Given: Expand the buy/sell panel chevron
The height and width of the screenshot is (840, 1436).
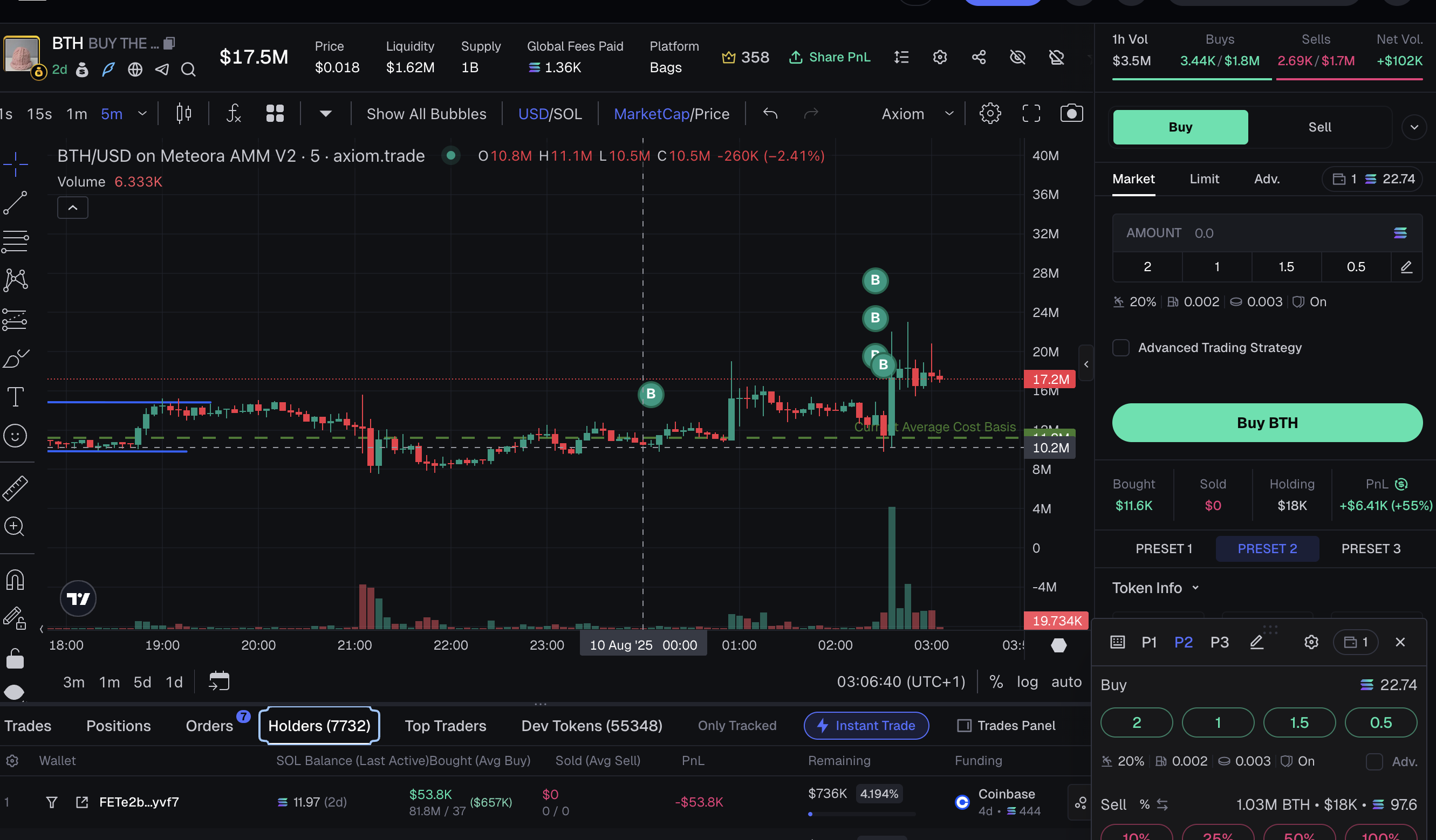Looking at the screenshot, I should 1414,128.
